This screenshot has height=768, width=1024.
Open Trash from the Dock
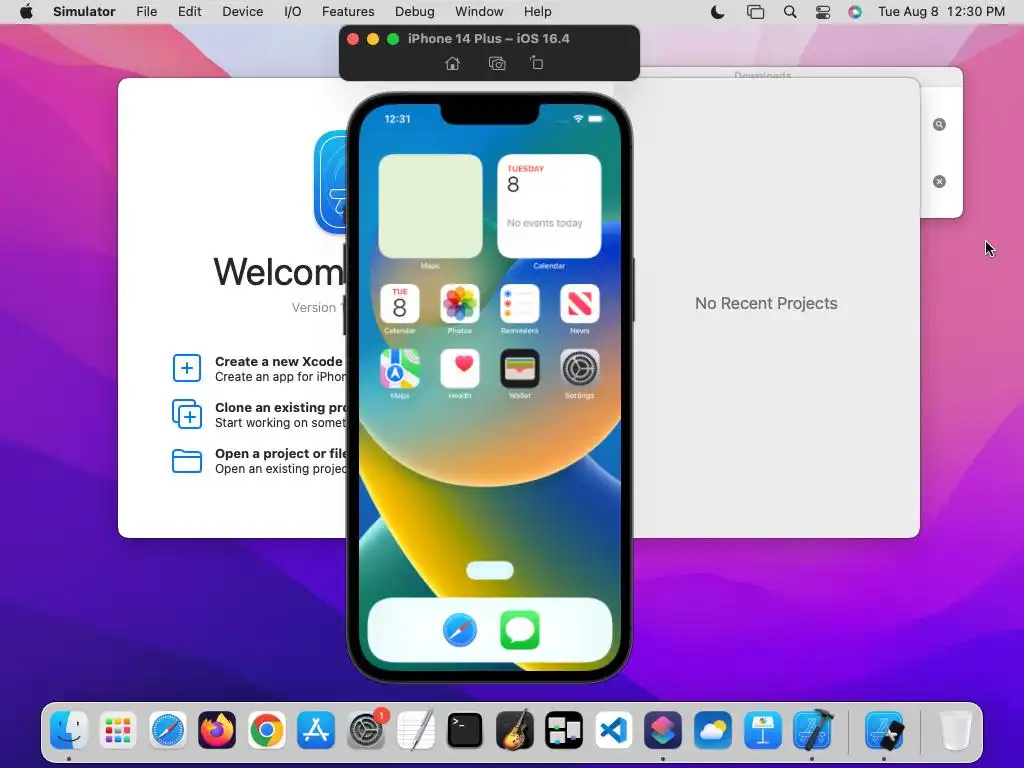point(955,729)
